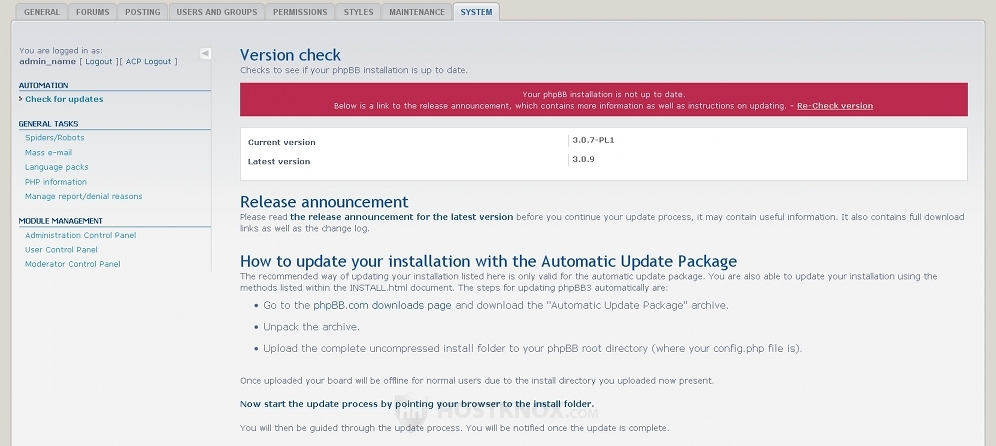Image resolution: width=996 pixels, height=446 pixels.
Task: Click the Automation section header
Action: click(x=43, y=85)
